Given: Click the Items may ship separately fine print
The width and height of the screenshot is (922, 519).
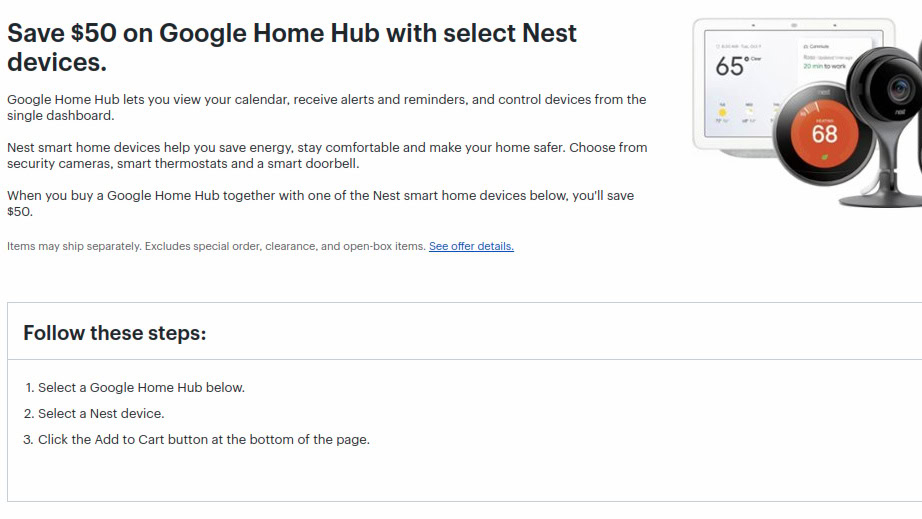Looking at the screenshot, I should pyautogui.click(x=216, y=246).
